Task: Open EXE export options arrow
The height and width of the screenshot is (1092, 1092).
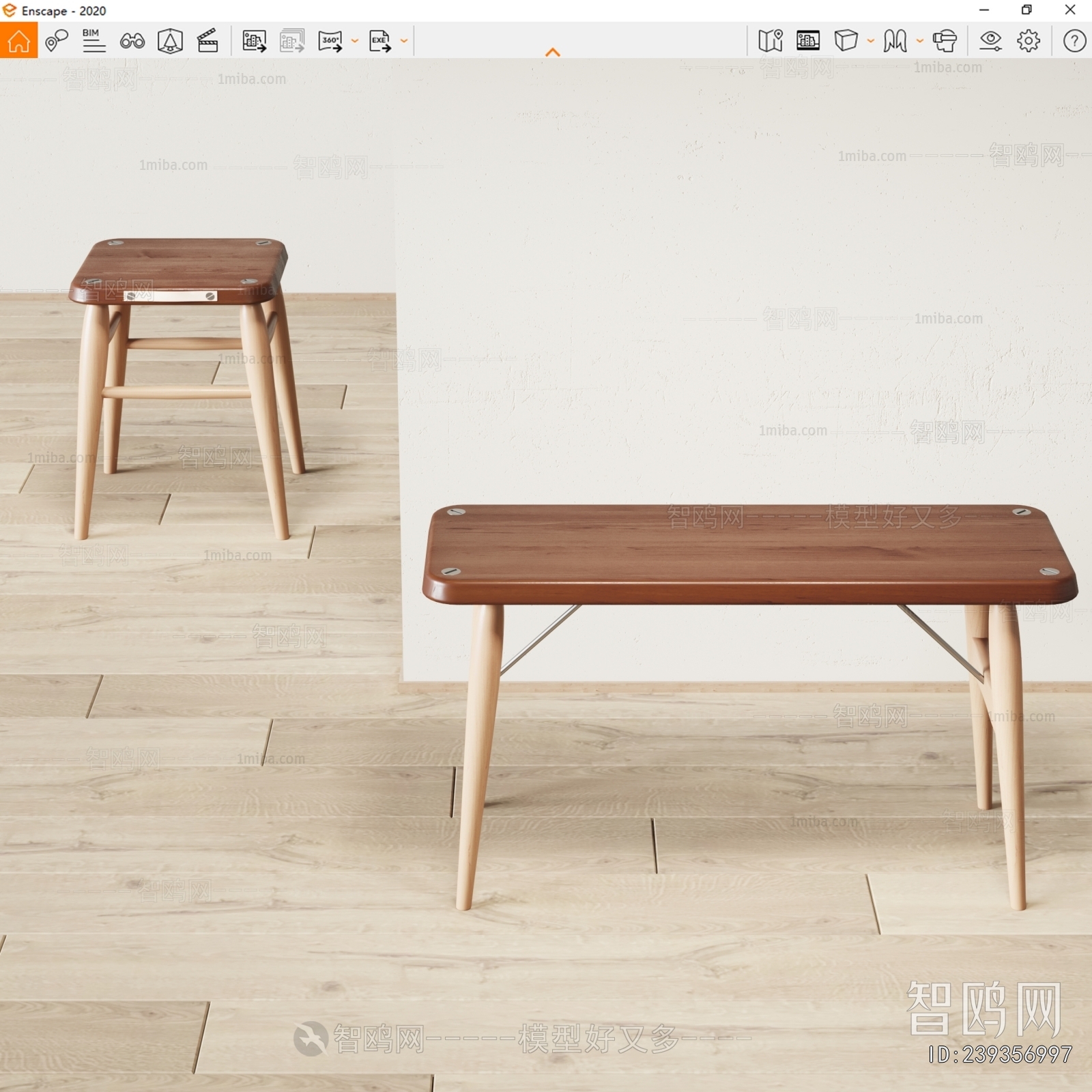Action: click(x=404, y=41)
